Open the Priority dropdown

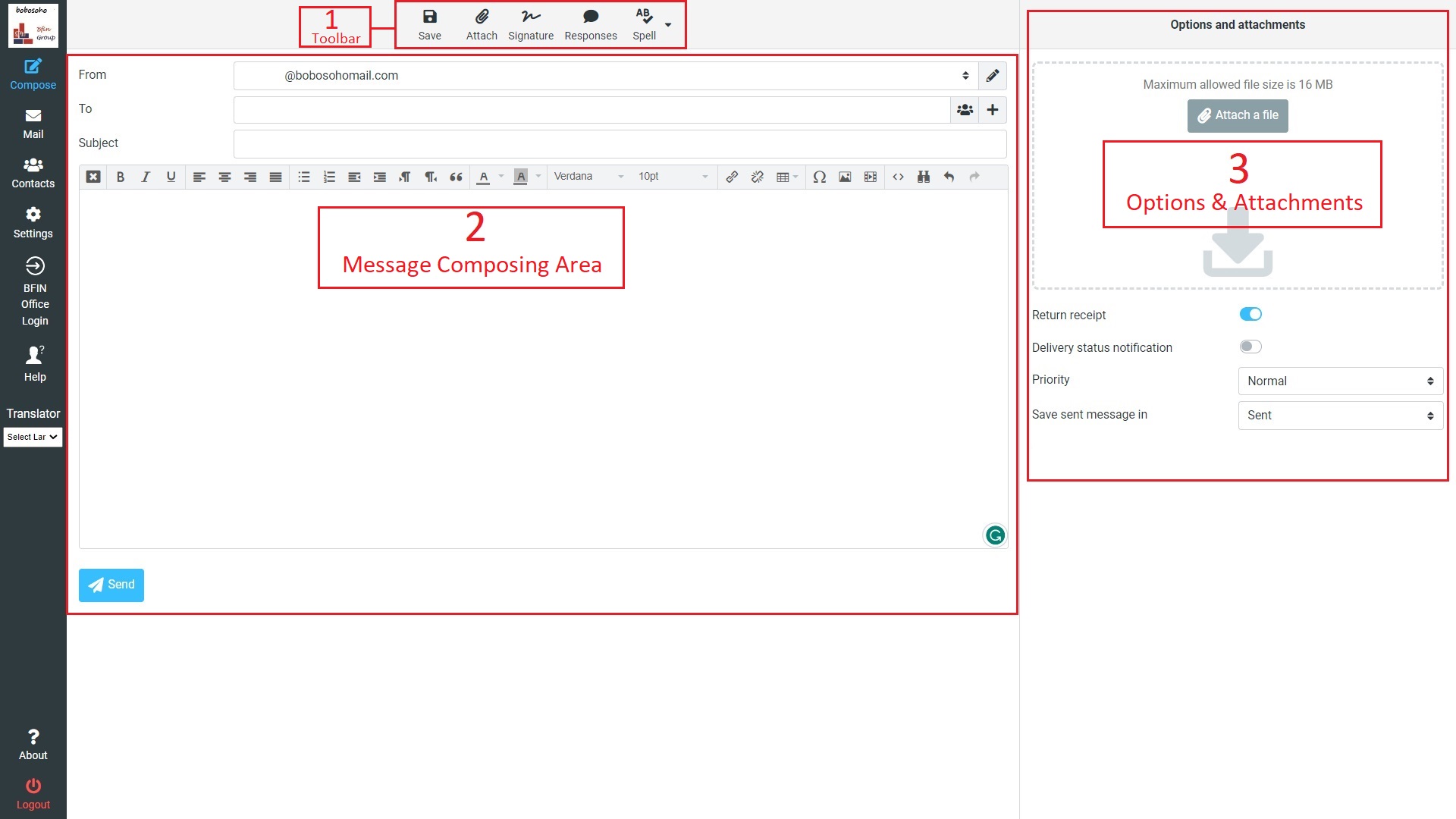pyautogui.click(x=1340, y=381)
